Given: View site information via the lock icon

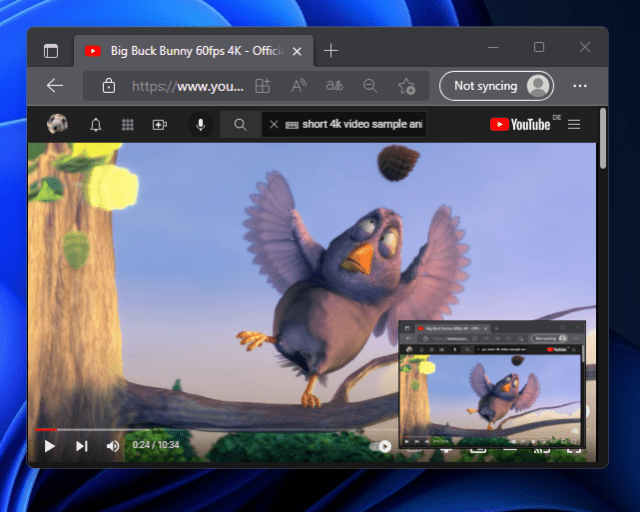Looking at the screenshot, I should tap(109, 86).
